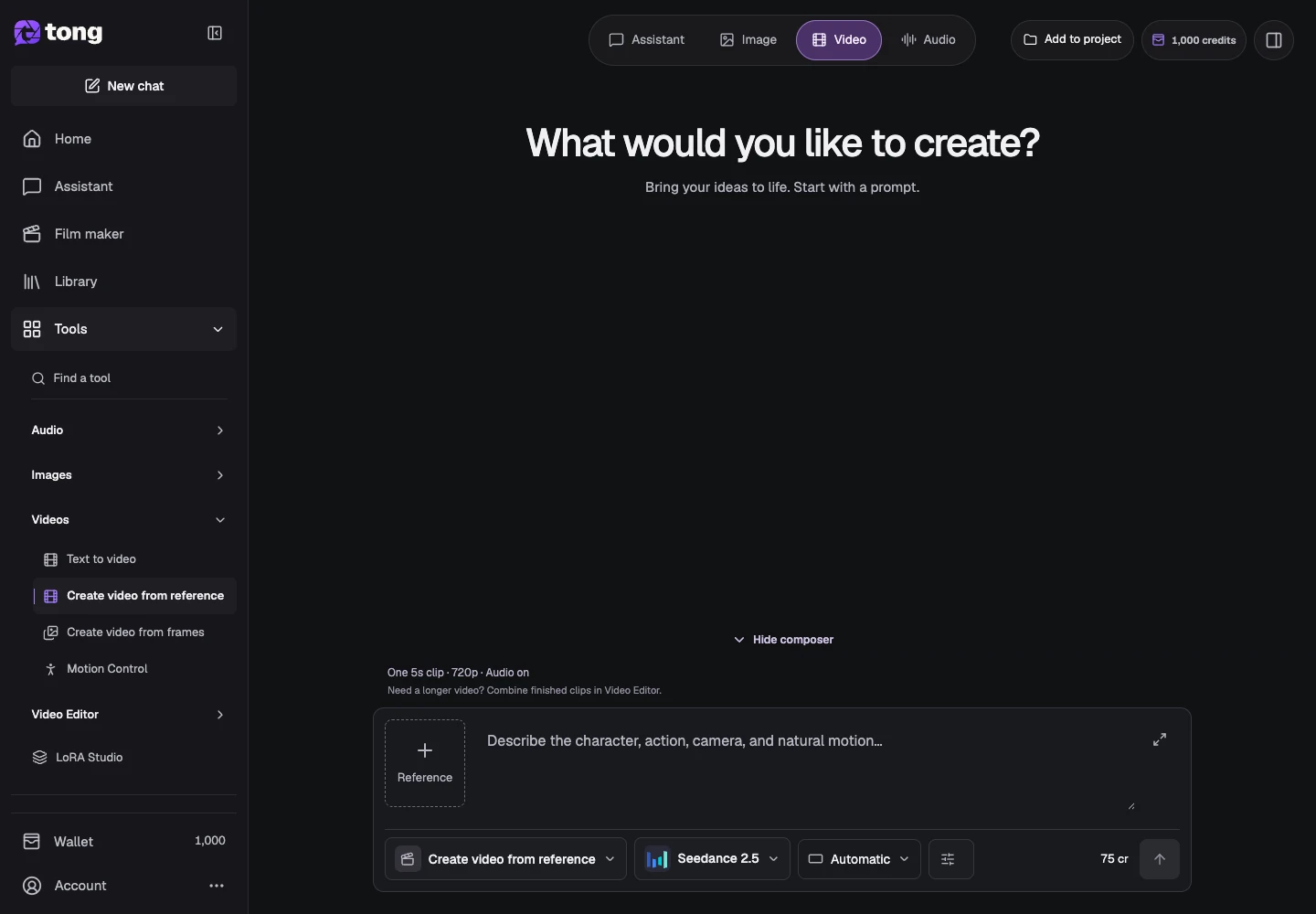This screenshot has width=1316, height=914.
Task: Open composer advanced settings sliders icon
Action: point(950,859)
